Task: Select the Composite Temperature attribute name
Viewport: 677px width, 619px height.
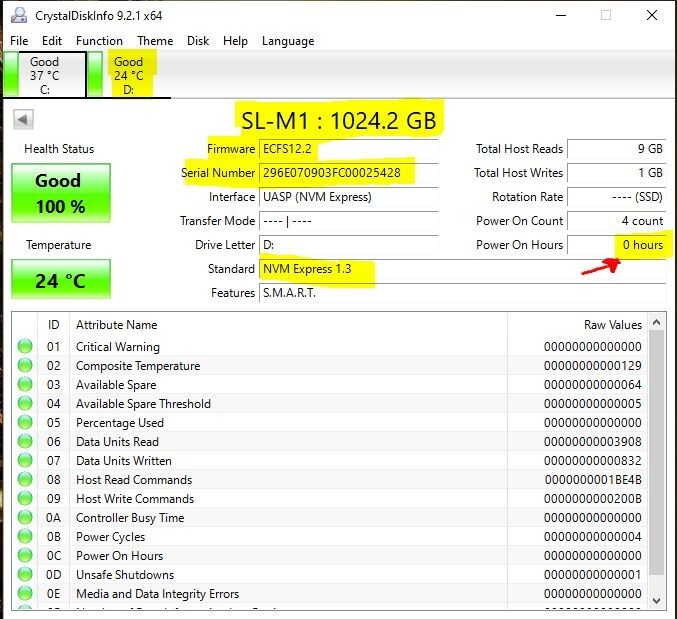Action: [x=138, y=366]
